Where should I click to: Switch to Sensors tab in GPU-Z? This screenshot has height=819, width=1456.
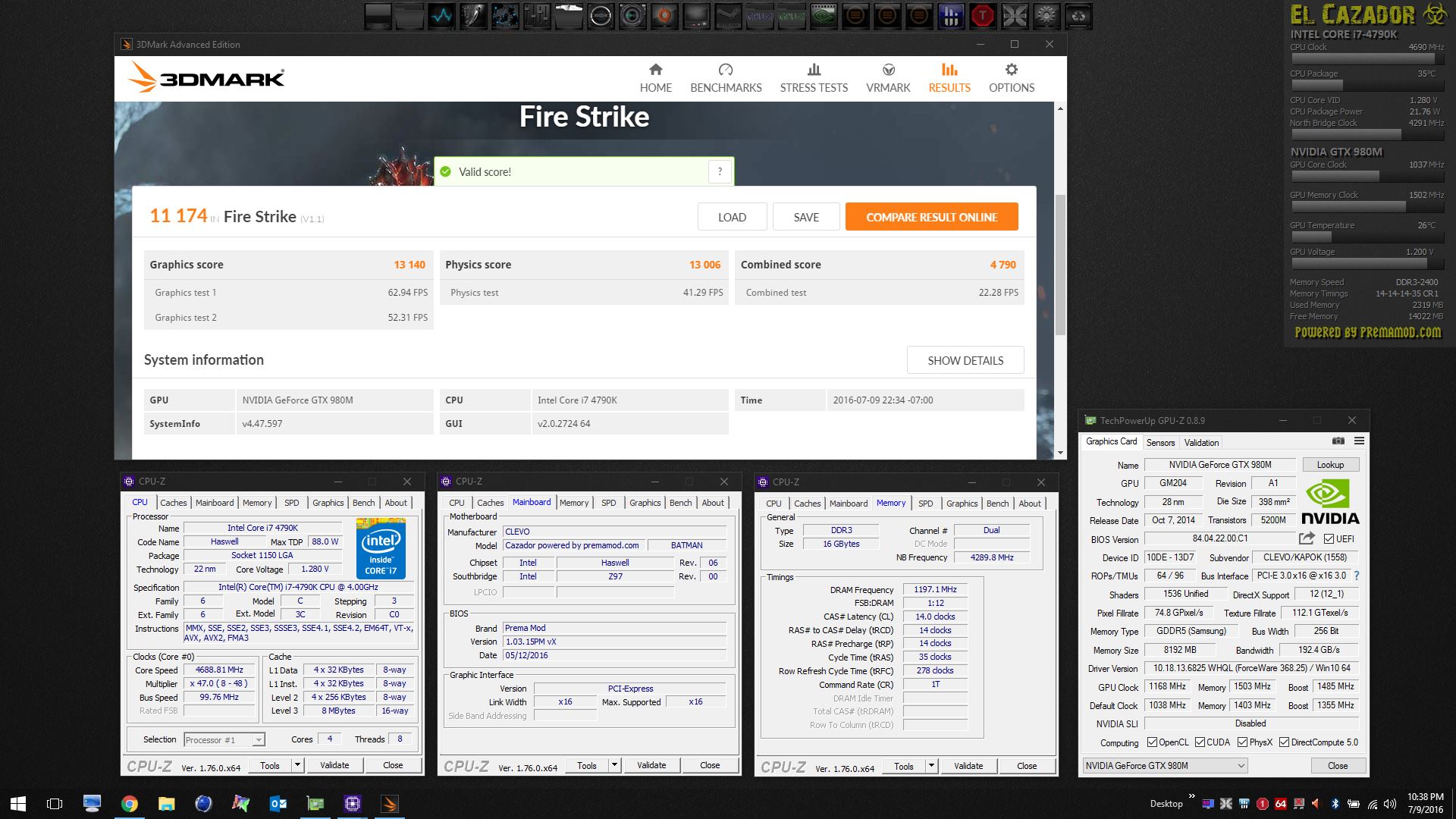[x=1160, y=443]
